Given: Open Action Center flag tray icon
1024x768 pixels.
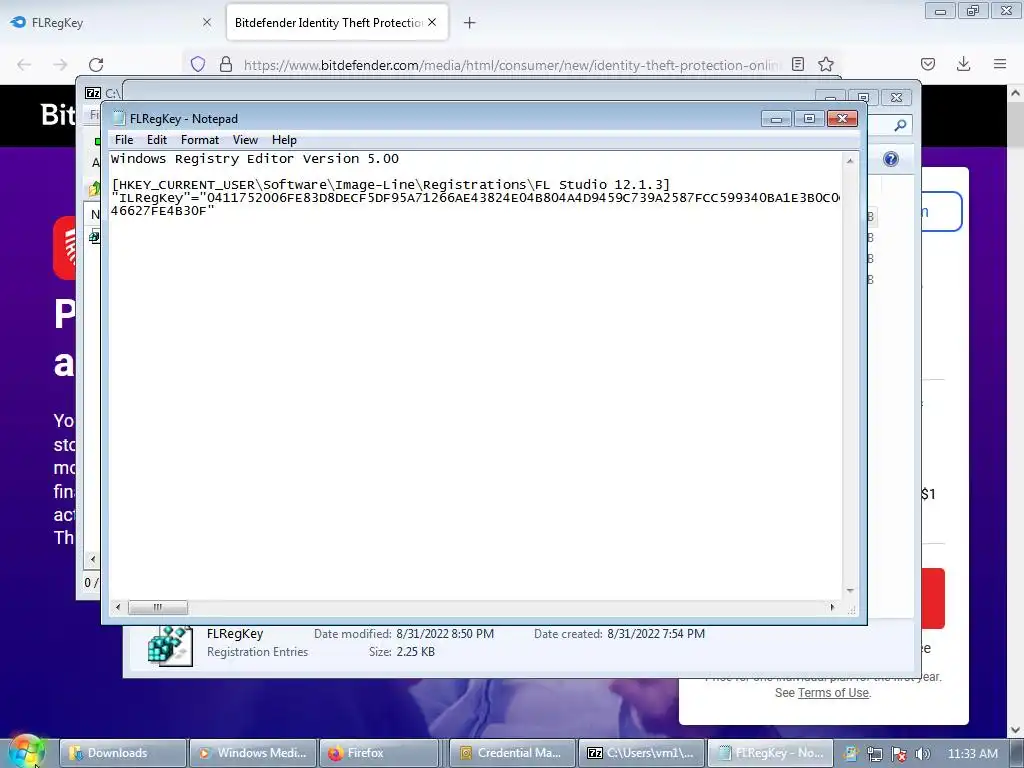Looking at the screenshot, I should (x=899, y=754).
